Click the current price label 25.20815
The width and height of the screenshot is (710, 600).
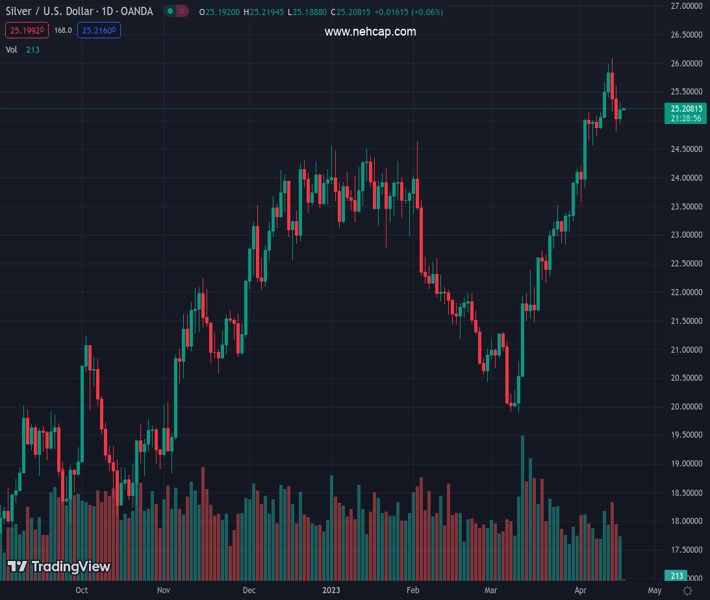687,108
